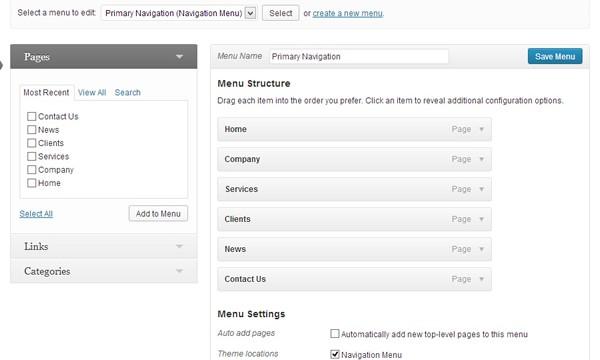
Task: Check the Services page checkbox
Action: pos(32,156)
